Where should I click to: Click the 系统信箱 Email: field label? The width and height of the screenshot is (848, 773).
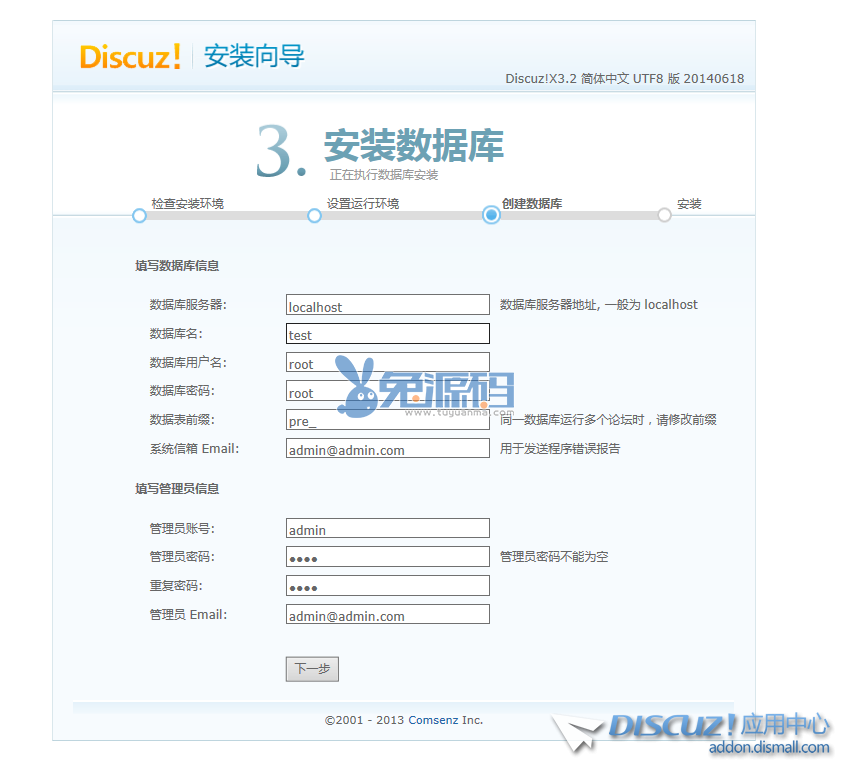[194, 448]
